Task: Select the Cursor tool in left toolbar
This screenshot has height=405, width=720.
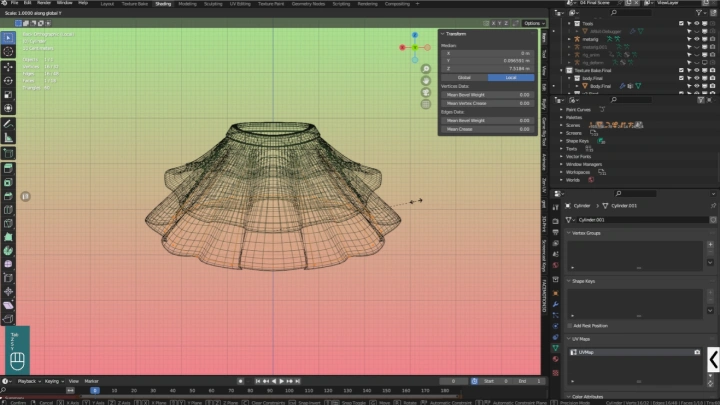Action: pyautogui.click(x=8, y=51)
